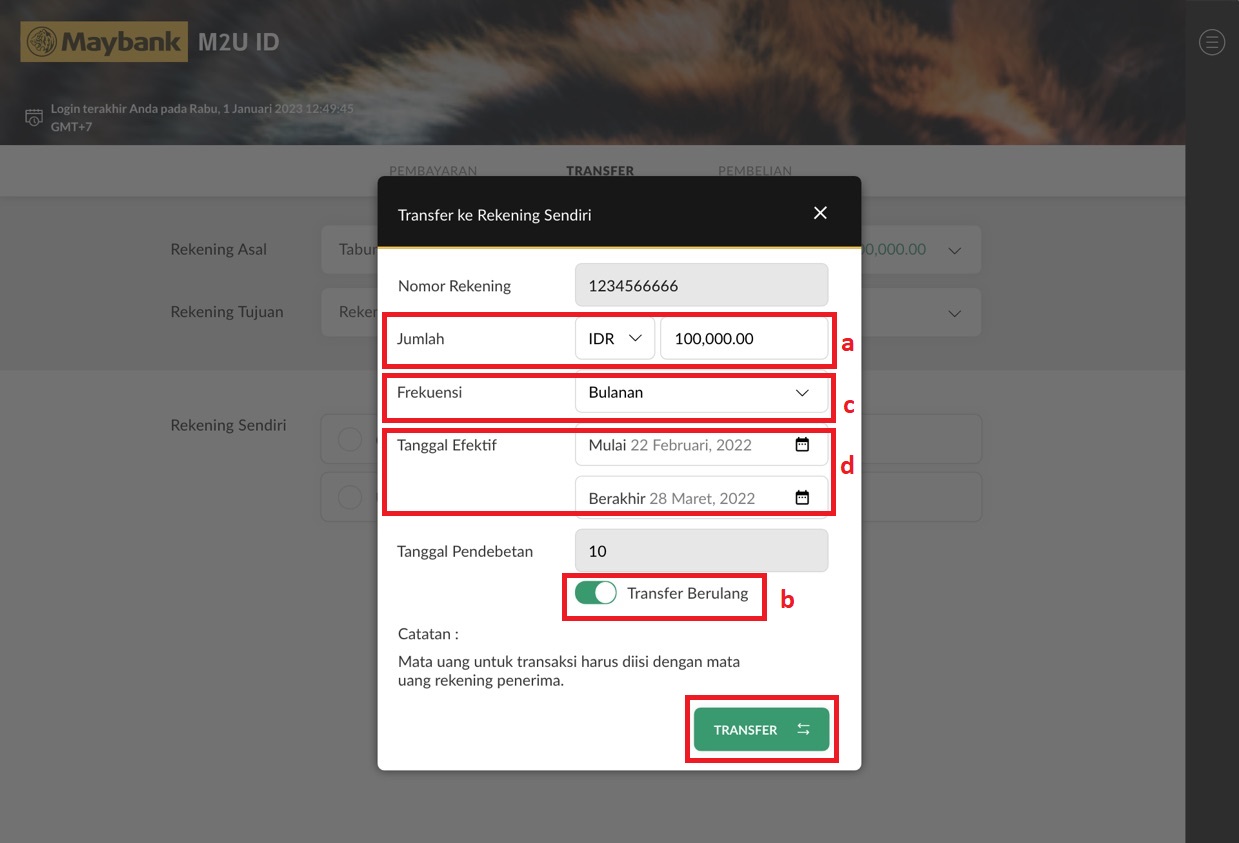Click the Nomor Rekening field

tap(701, 286)
